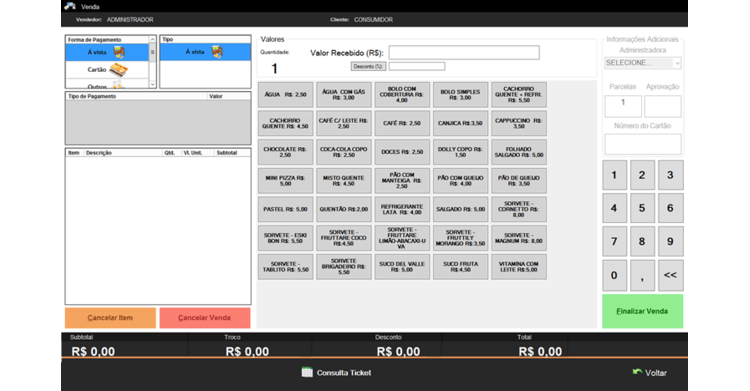Add ÁGUA R$ 2,50 product
The height and width of the screenshot is (391, 750).
[286, 95]
